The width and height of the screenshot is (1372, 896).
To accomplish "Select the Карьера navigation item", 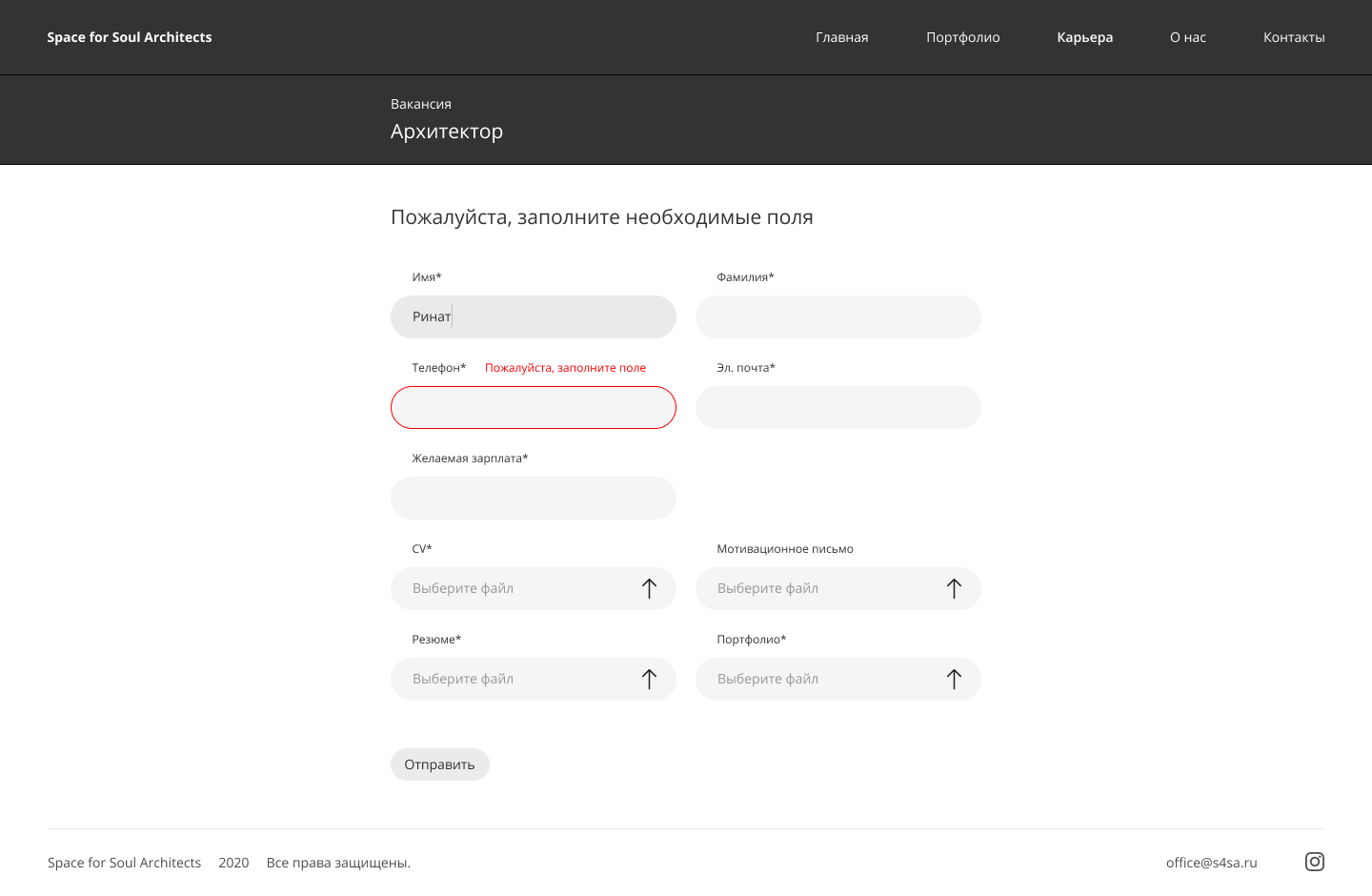I will click(1085, 37).
